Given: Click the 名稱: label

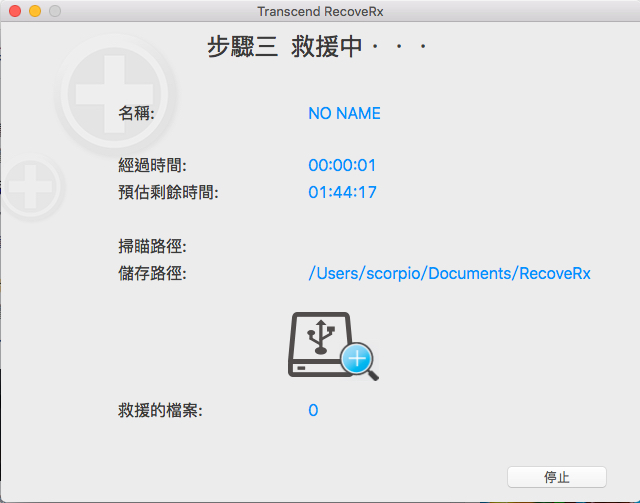Looking at the screenshot, I should point(137,113).
